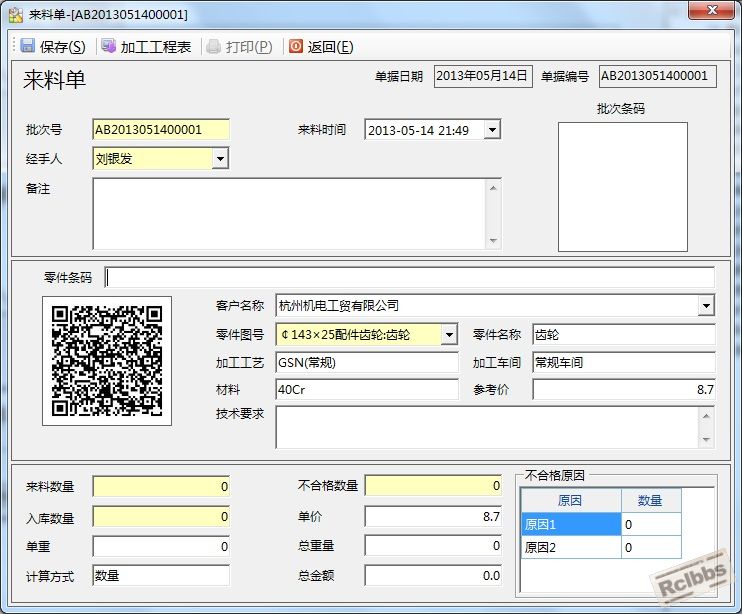Close the 来料单 window
Screen dimensions: 742x614
pyautogui.click(x=712, y=10)
